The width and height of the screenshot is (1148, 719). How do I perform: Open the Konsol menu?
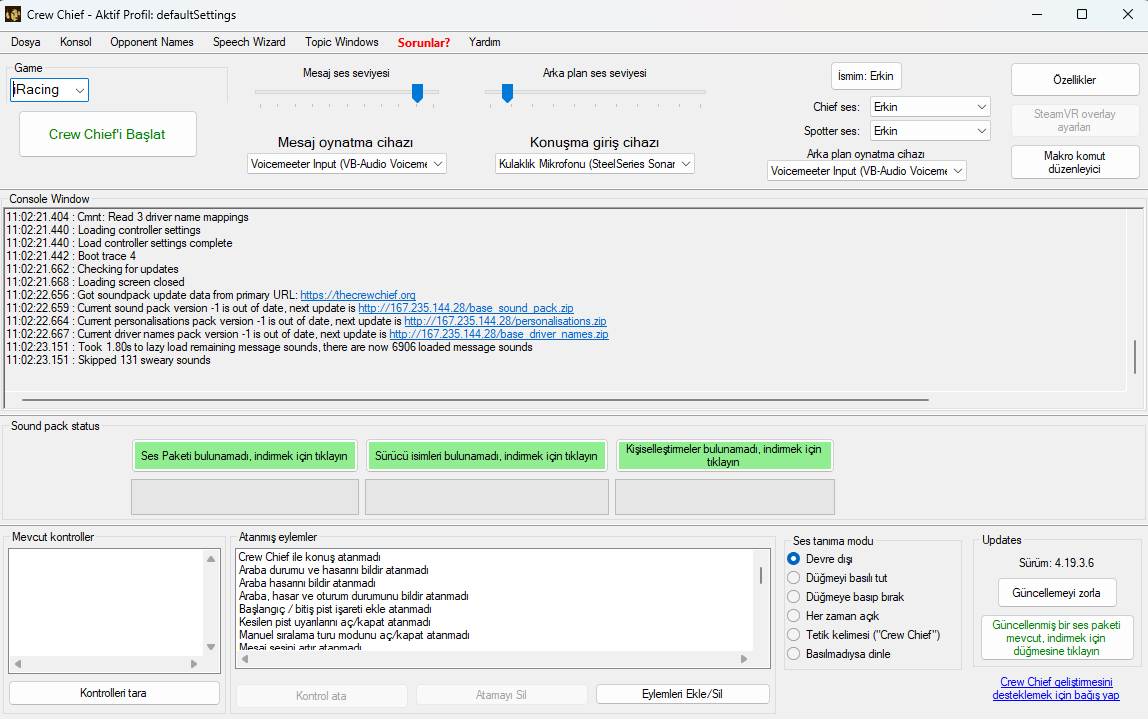[75, 42]
